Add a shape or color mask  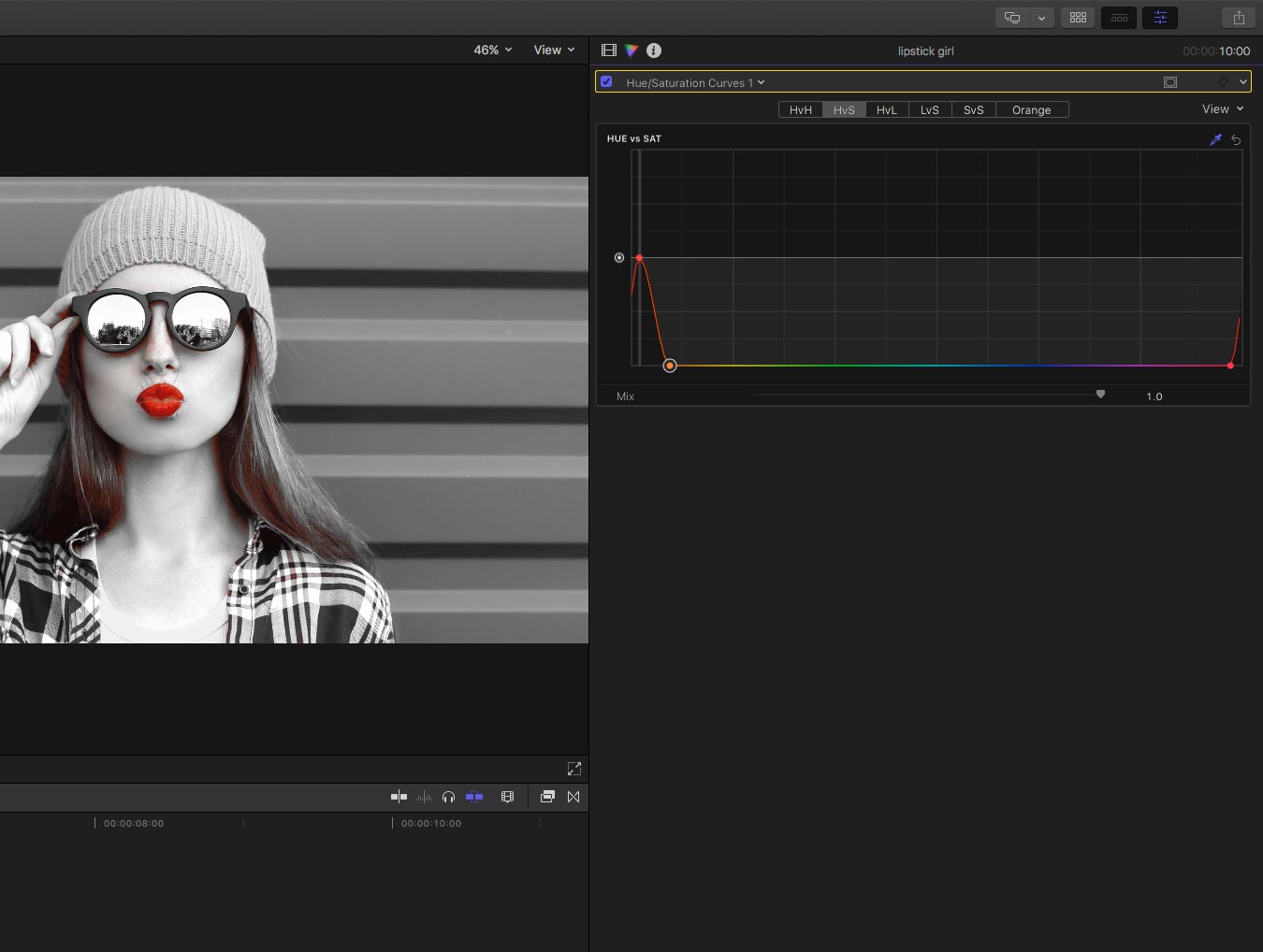pyautogui.click(x=1170, y=82)
